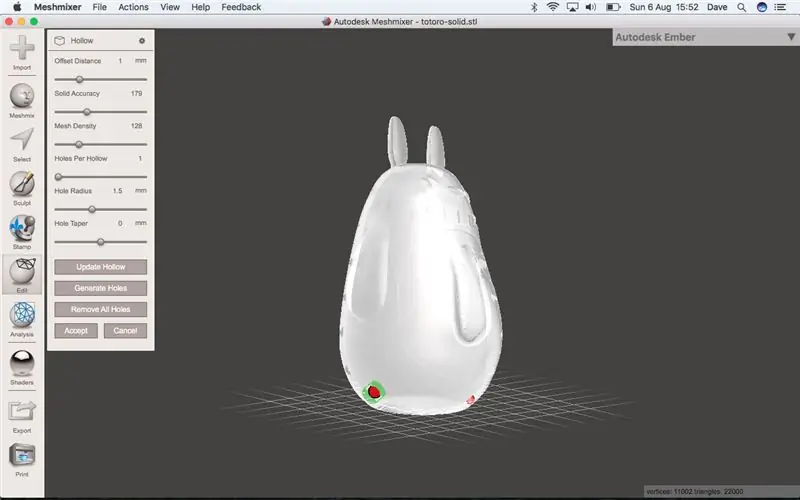Open the Sculpt brushes
Screen dimensions: 800x500
point(22,188)
